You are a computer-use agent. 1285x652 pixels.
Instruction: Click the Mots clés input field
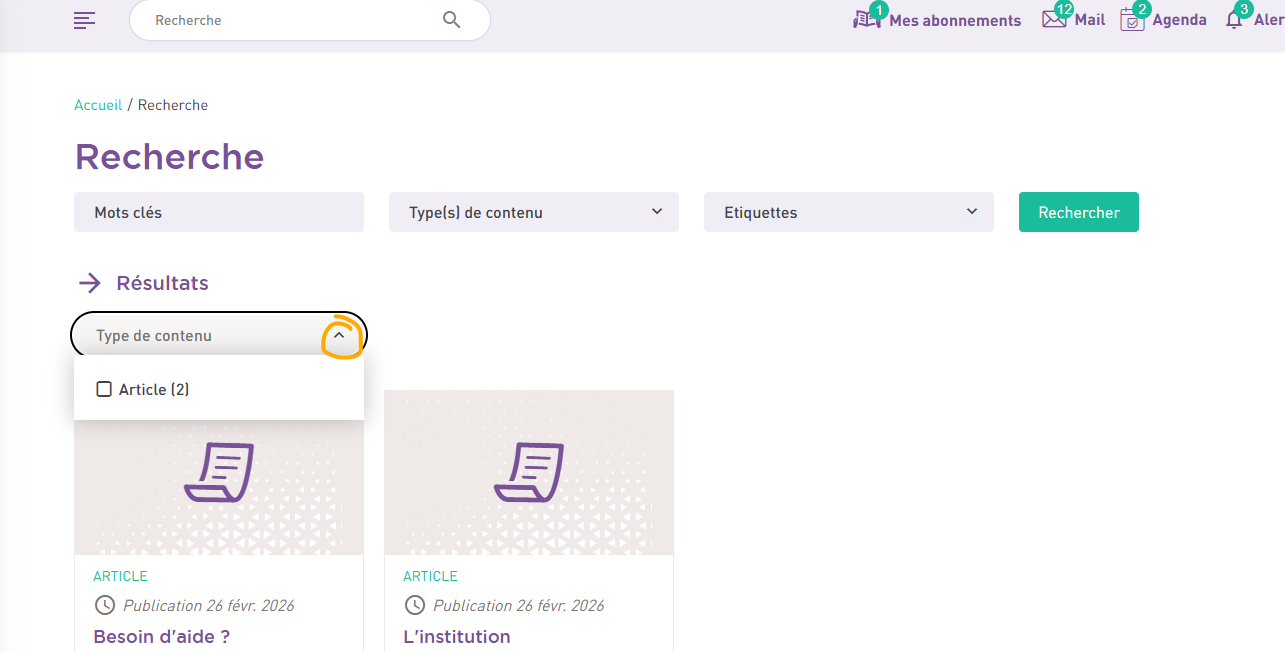pyautogui.click(x=218, y=212)
